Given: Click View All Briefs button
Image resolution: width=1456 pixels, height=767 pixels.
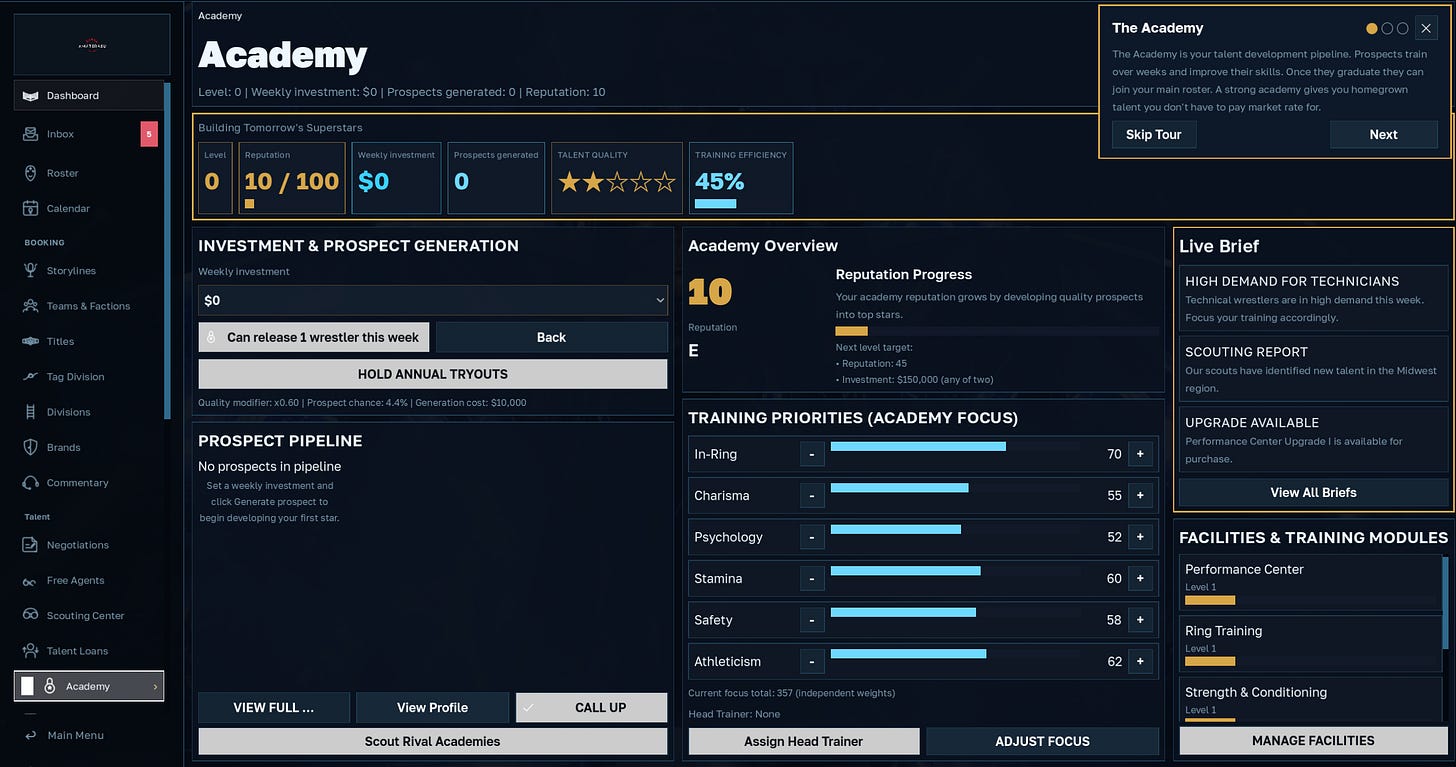Looking at the screenshot, I should pos(1313,492).
